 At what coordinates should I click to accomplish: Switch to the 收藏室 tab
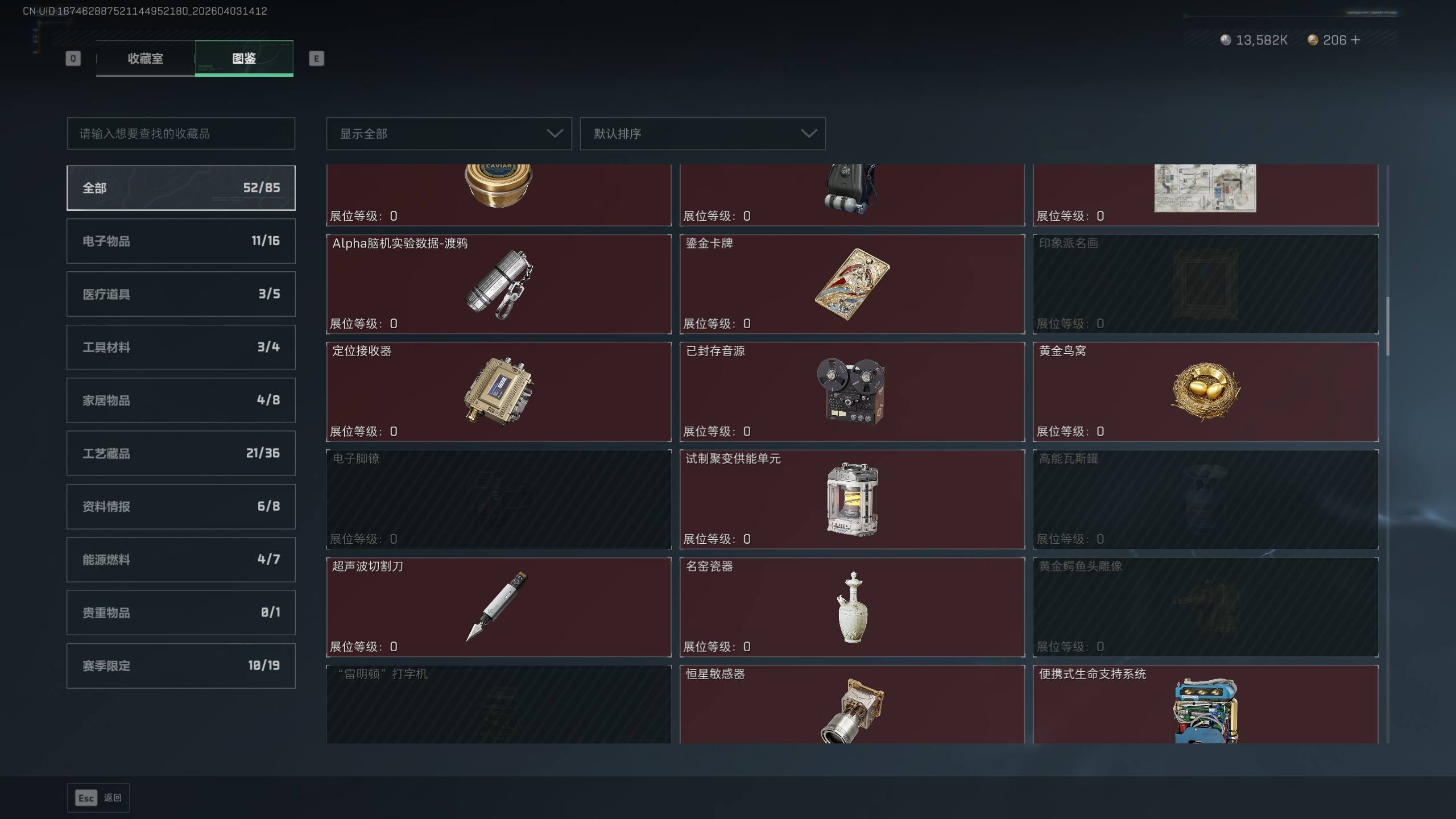145,58
